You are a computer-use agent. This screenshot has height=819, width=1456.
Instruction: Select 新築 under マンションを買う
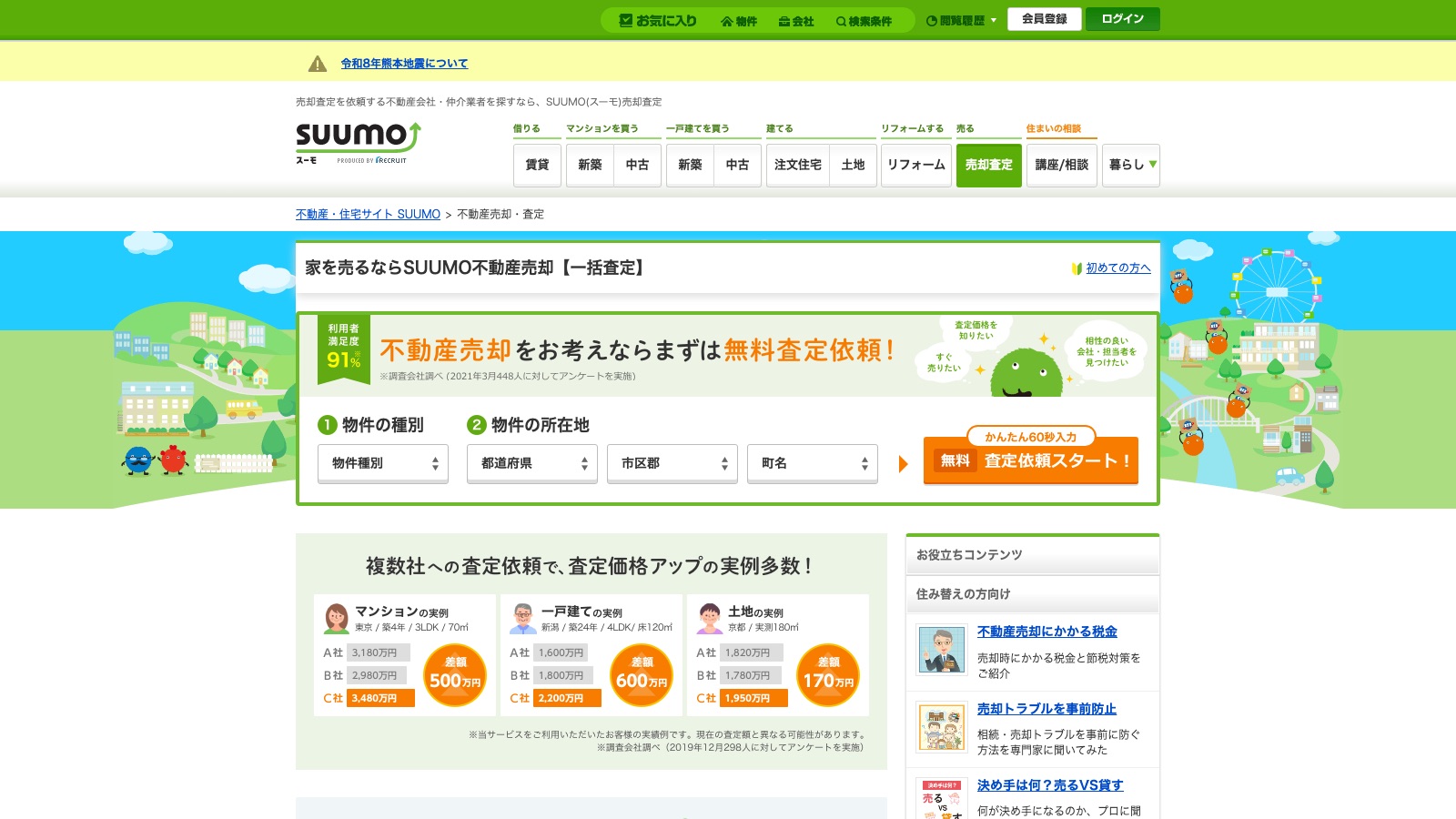coord(590,166)
